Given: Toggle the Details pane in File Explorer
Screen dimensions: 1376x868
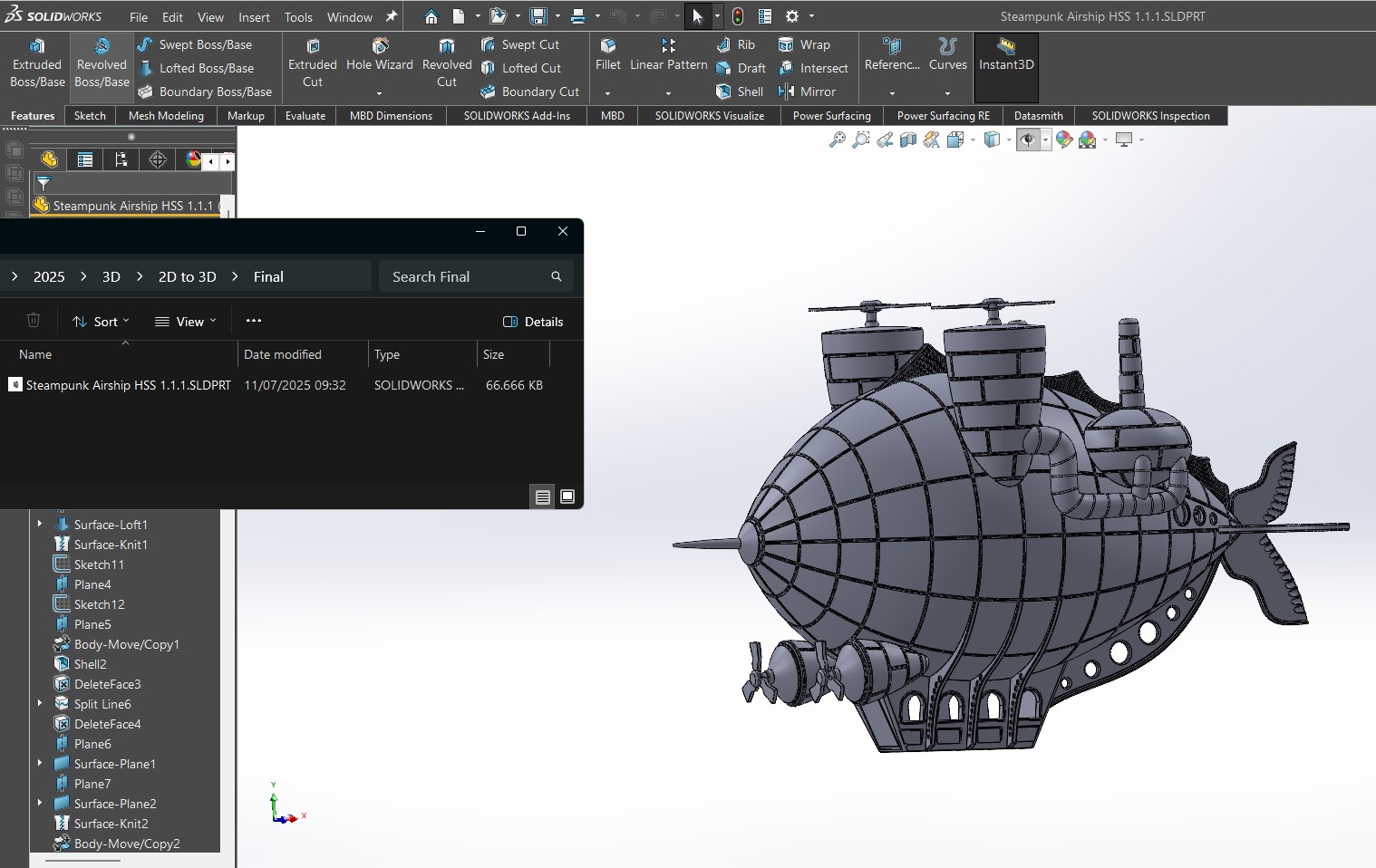Looking at the screenshot, I should (x=533, y=322).
